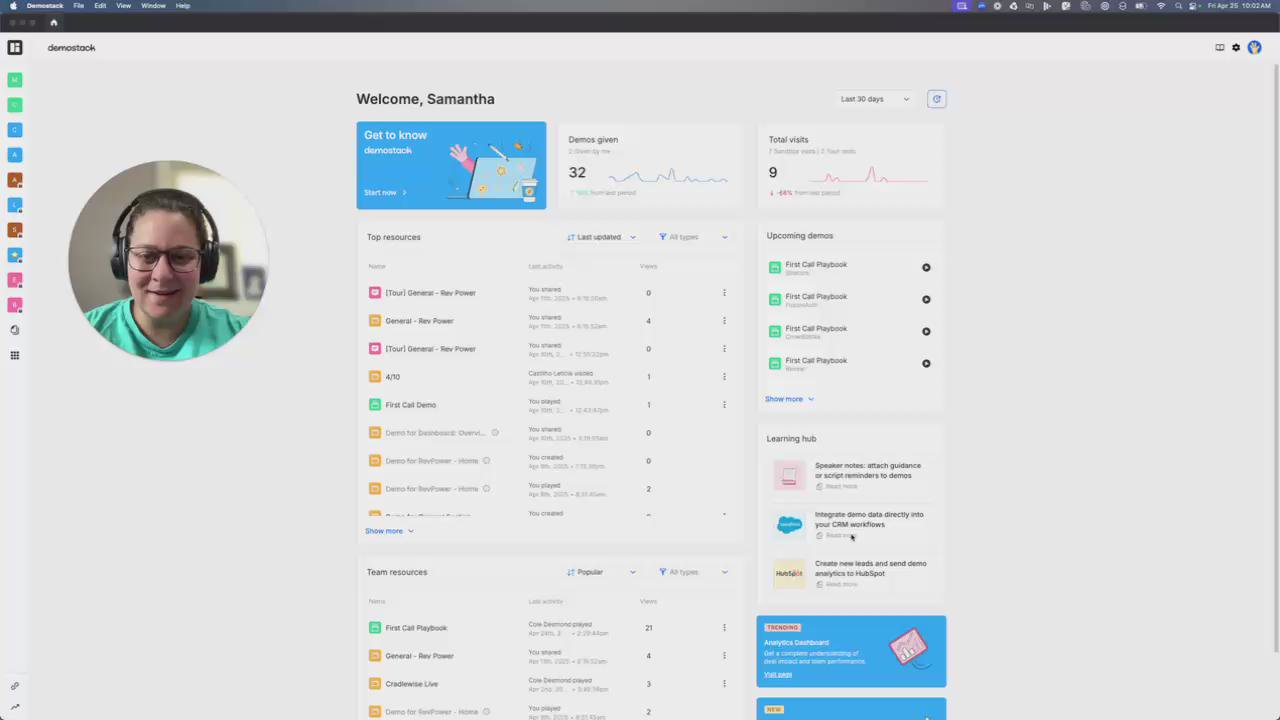Open the Total visits statistics card

pyautogui.click(x=850, y=165)
